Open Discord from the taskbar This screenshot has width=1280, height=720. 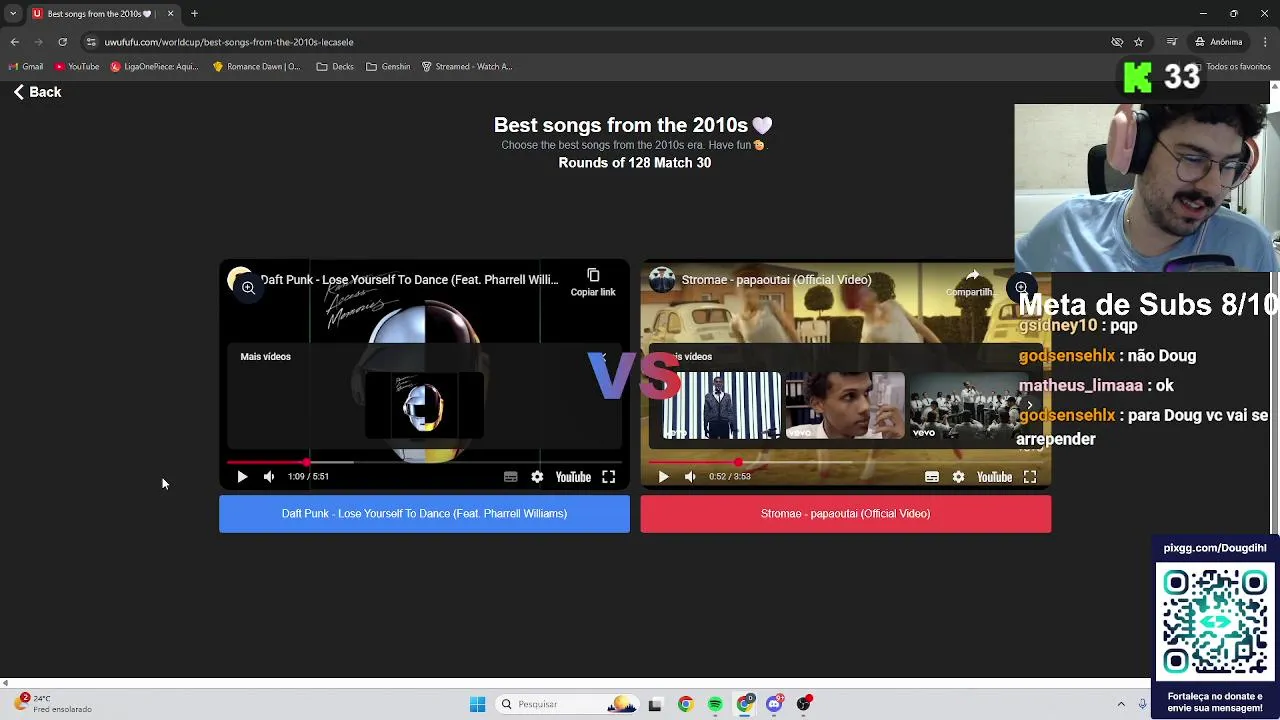[x=774, y=704]
